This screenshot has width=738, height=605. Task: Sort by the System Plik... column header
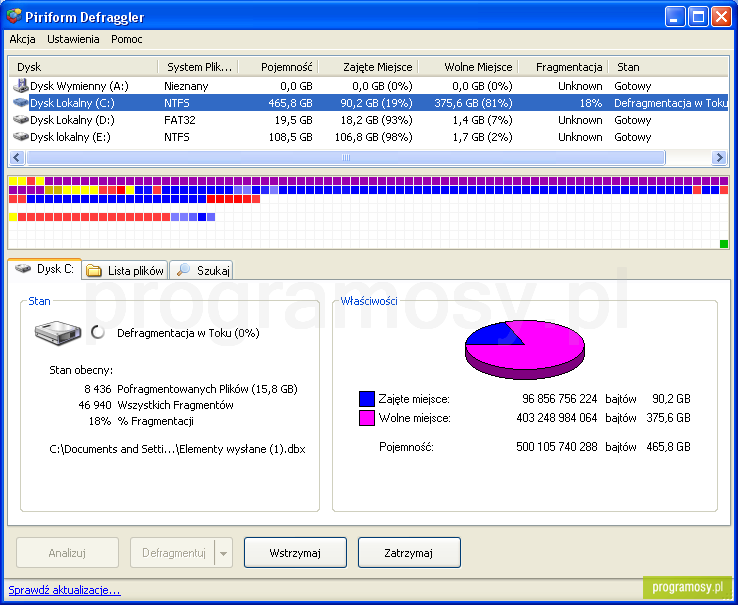199,67
